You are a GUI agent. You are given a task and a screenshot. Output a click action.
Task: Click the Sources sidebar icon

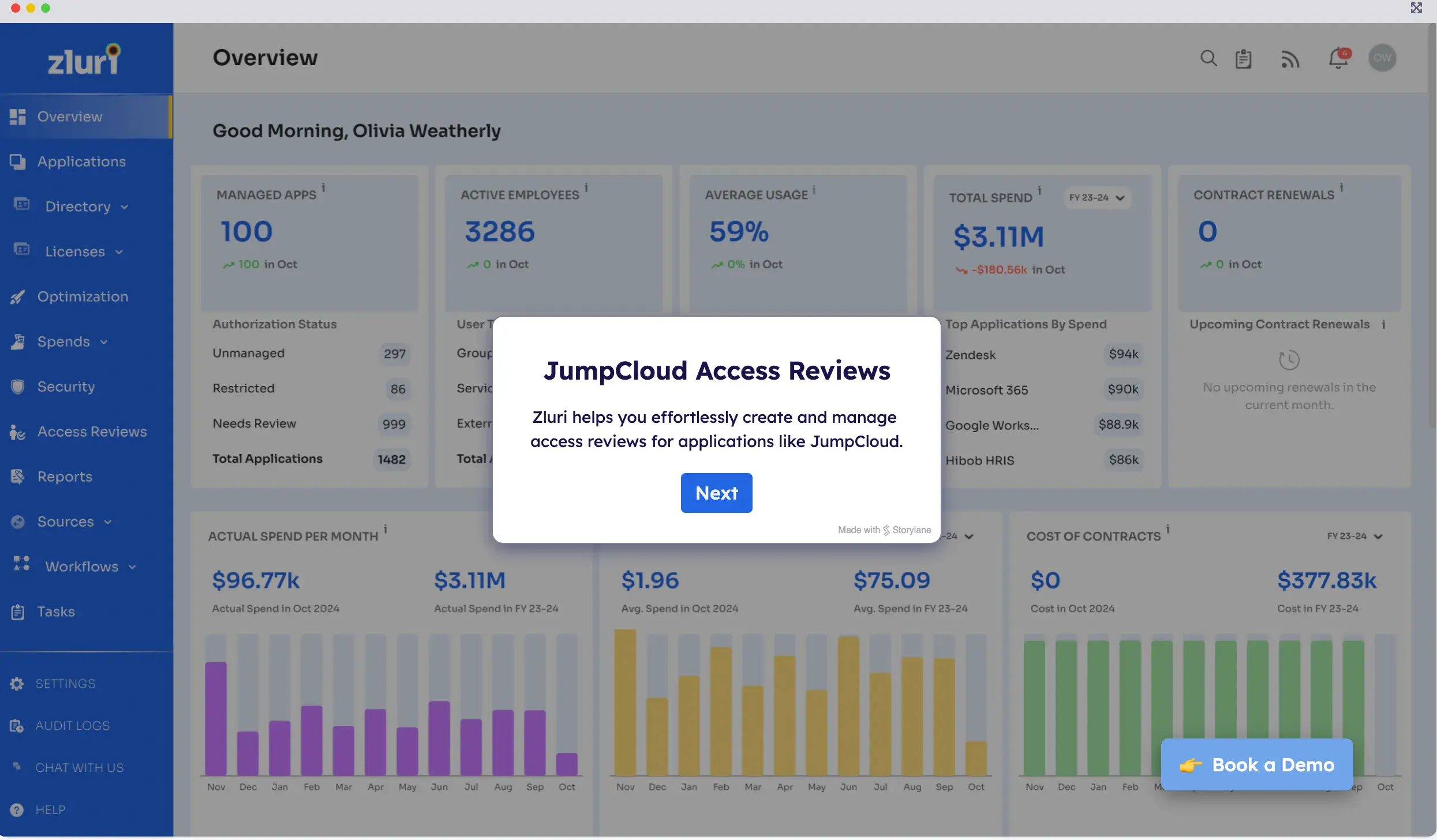pos(18,522)
